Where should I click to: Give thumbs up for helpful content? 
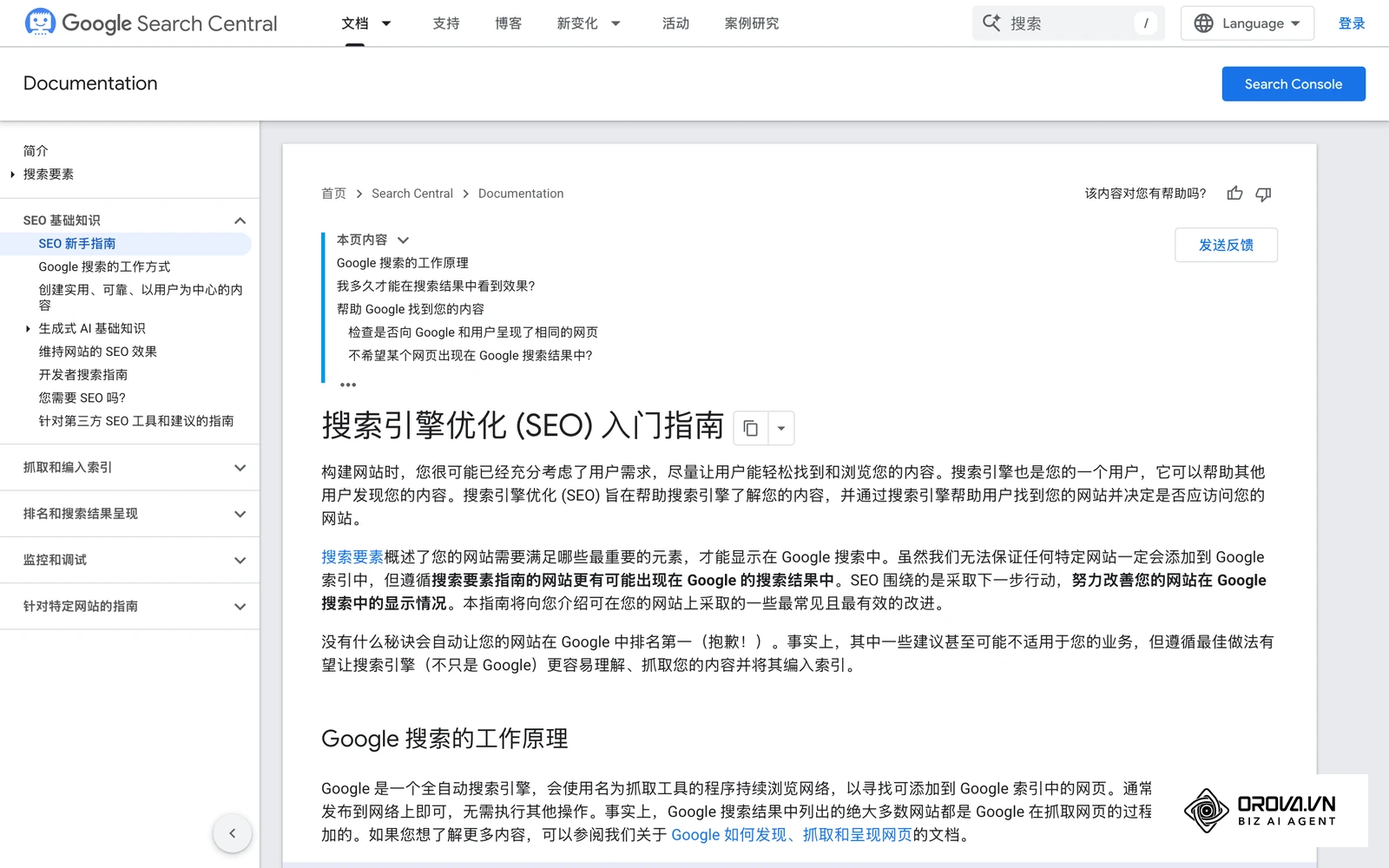(x=1234, y=194)
